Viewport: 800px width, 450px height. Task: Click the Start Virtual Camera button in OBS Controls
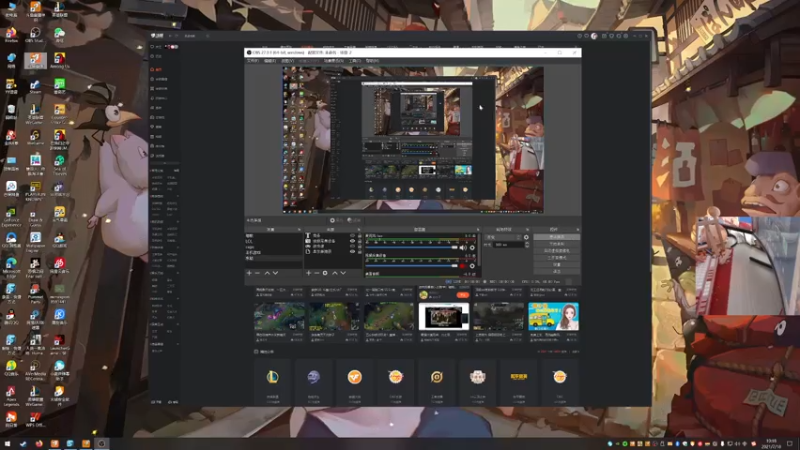pos(556,251)
